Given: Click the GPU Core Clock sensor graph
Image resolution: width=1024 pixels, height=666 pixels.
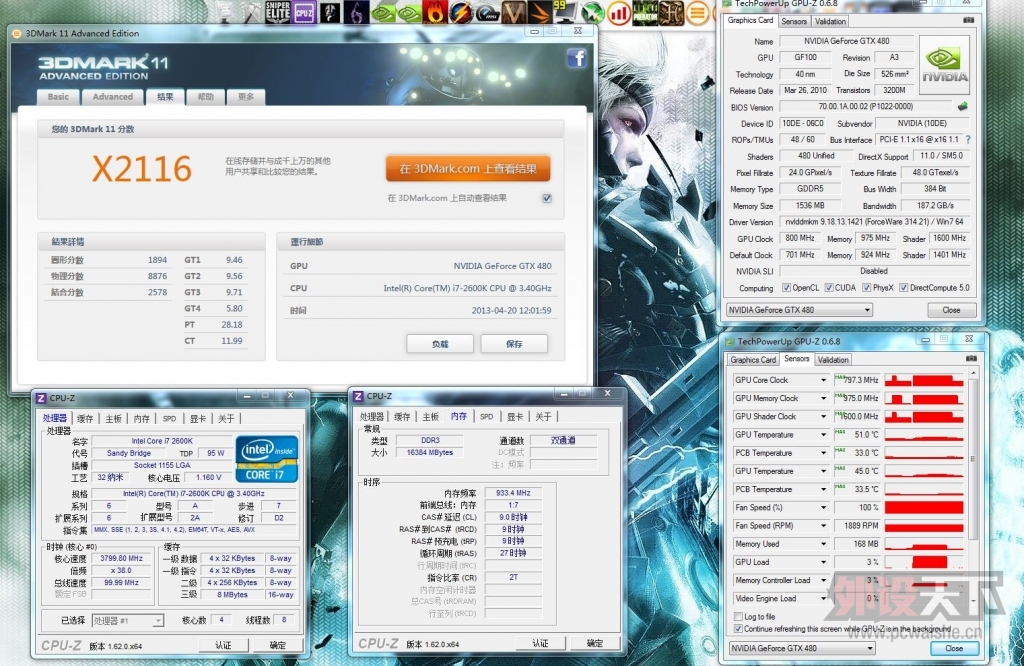Looking at the screenshot, I should (923, 380).
